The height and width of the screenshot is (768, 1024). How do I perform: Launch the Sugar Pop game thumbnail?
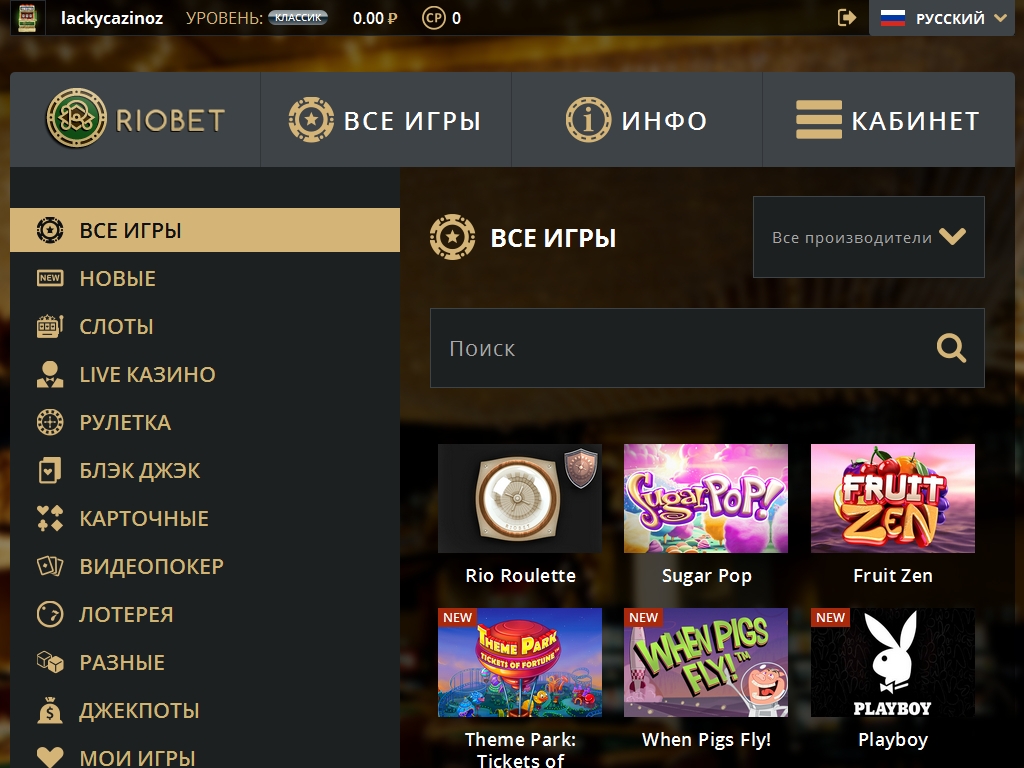pos(706,498)
